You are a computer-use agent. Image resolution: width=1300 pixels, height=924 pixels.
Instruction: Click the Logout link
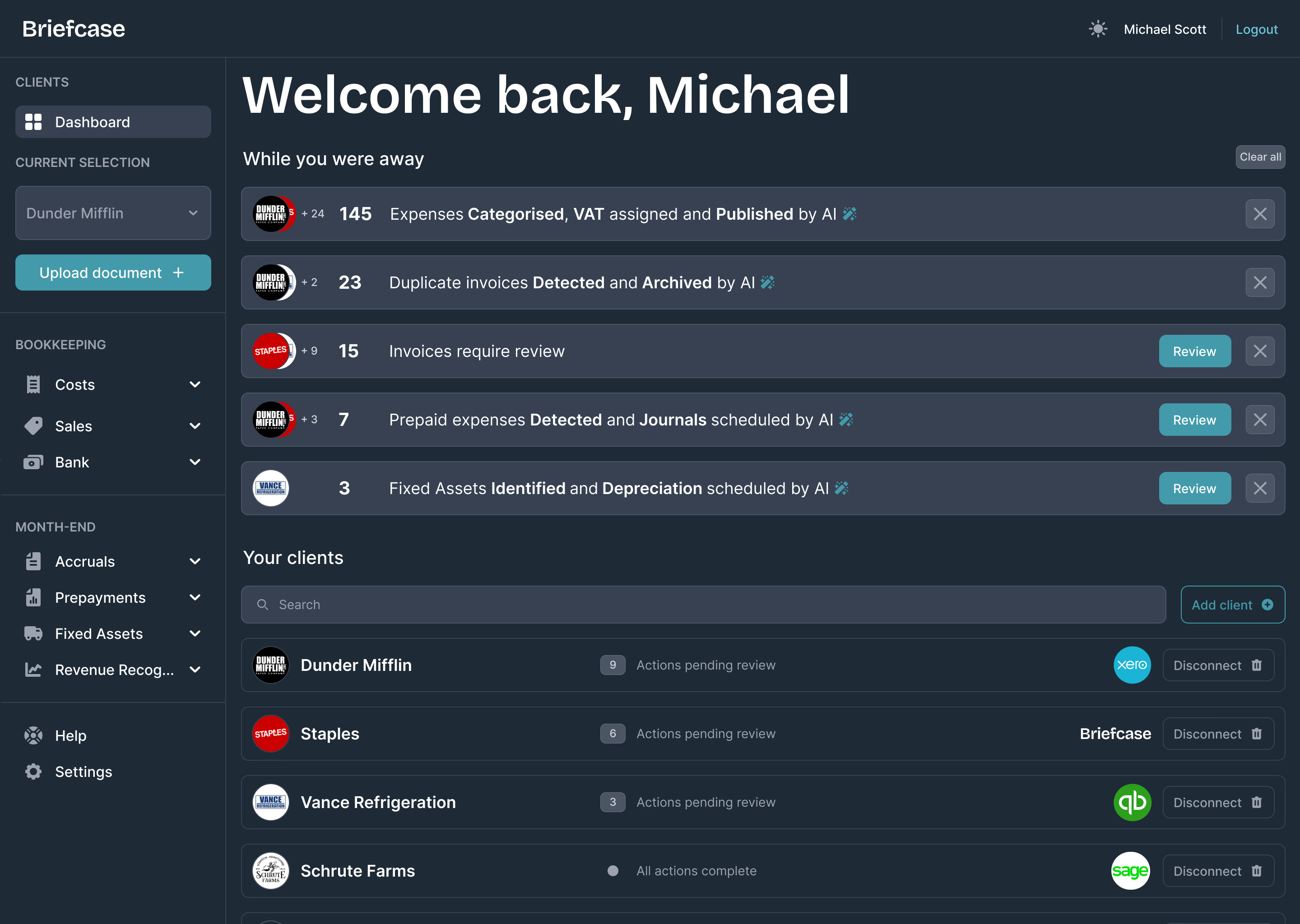(1256, 29)
